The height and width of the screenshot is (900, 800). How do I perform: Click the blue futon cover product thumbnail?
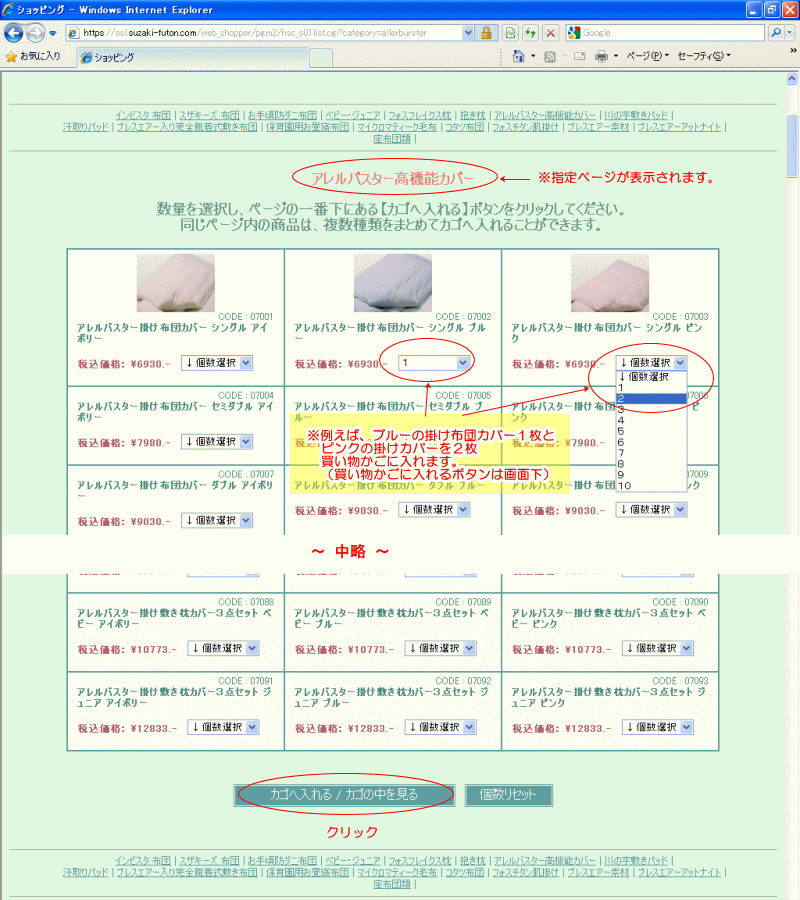(x=393, y=283)
